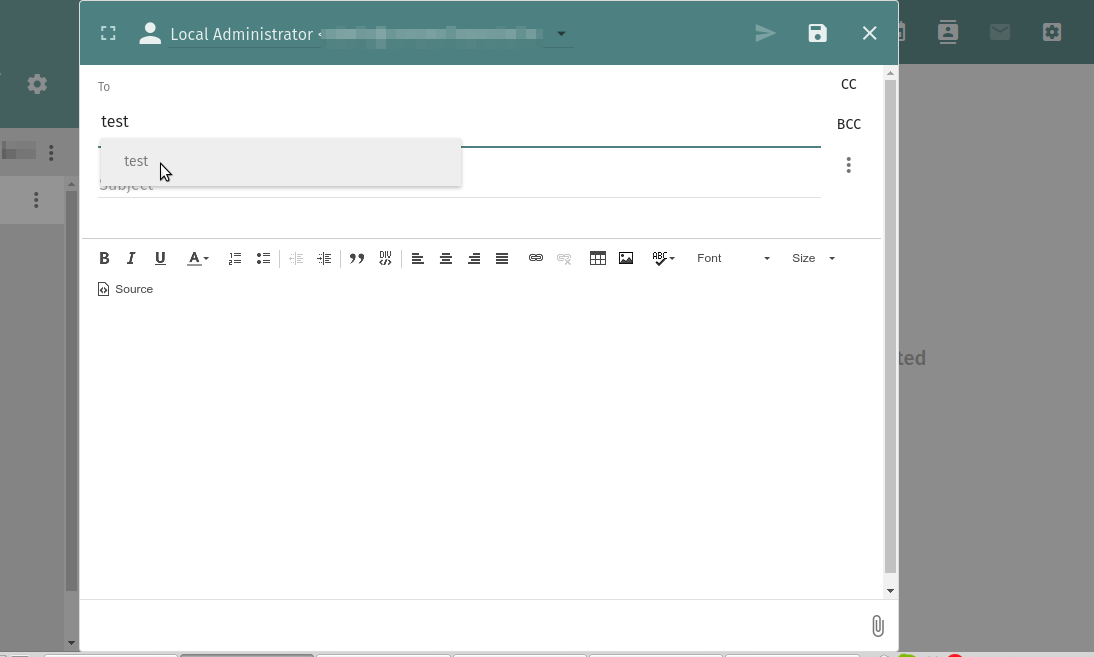Viewport: 1094px width, 657px height.
Task: Justify the text
Action: (502, 259)
